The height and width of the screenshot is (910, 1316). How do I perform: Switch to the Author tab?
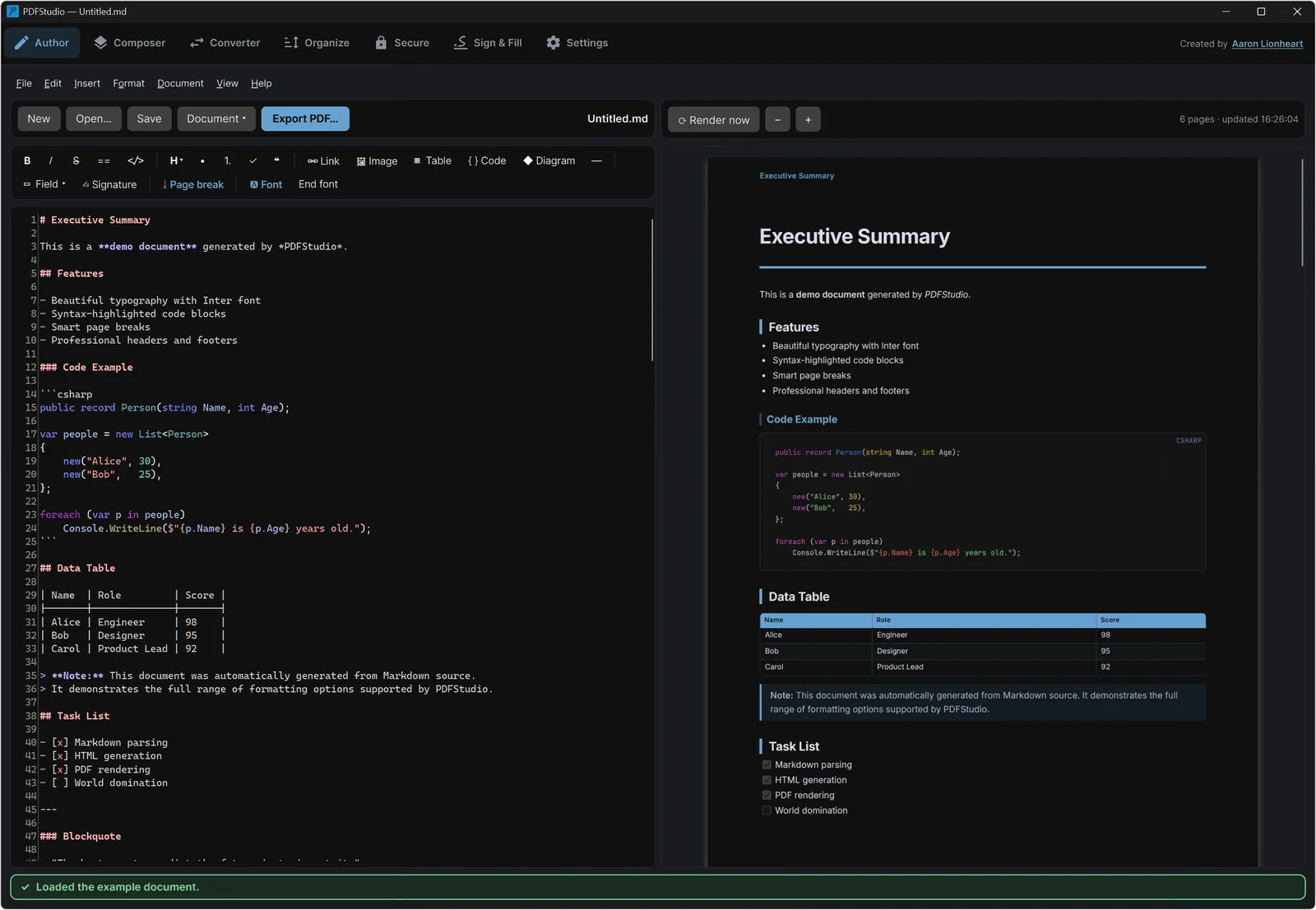click(x=42, y=43)
